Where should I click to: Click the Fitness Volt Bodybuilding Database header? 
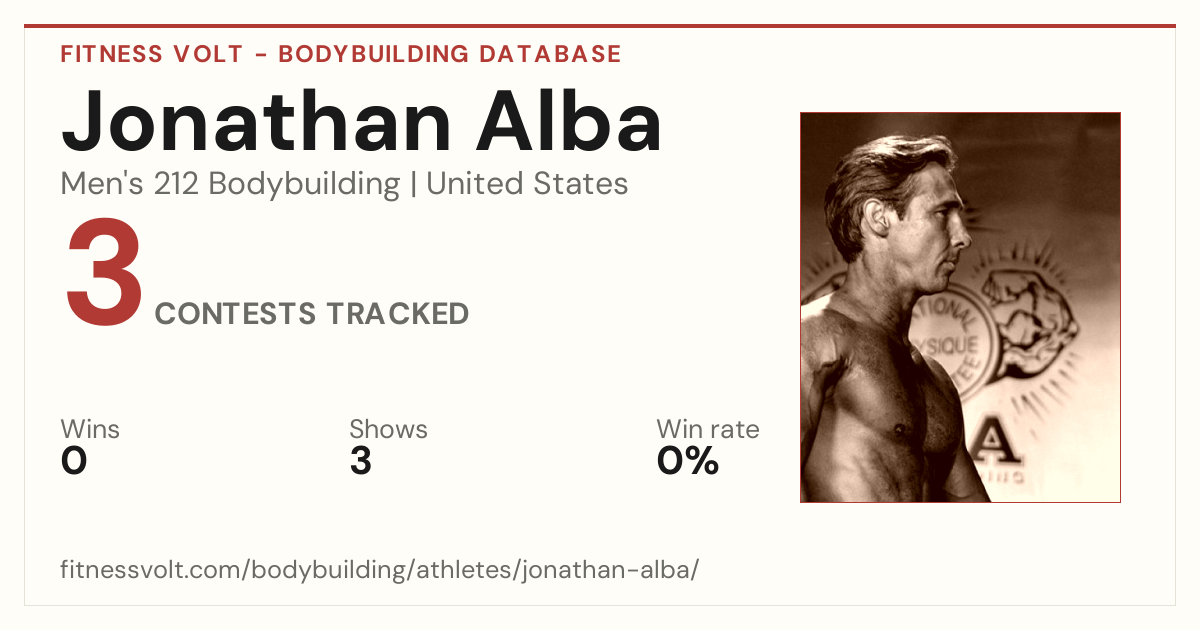[x=341, y=54]
